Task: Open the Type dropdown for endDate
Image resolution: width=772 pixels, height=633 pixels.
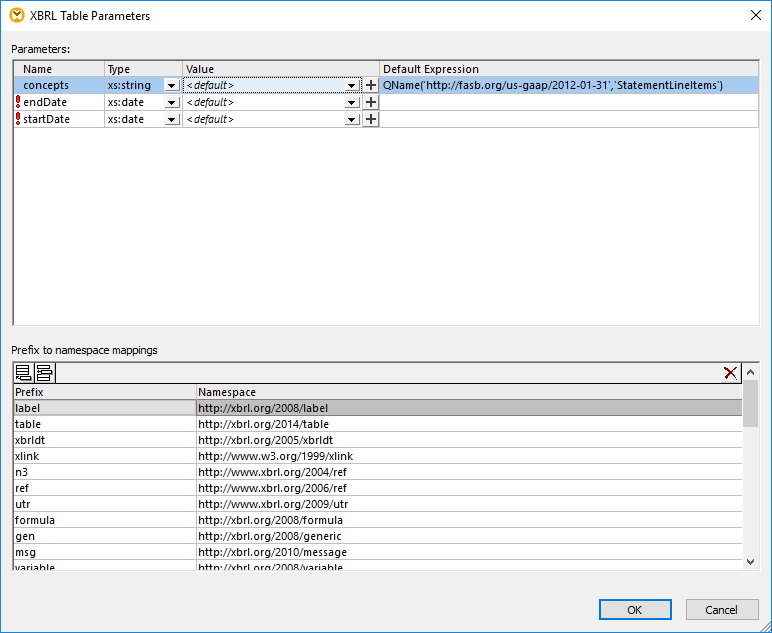Action: coord(172,103)
